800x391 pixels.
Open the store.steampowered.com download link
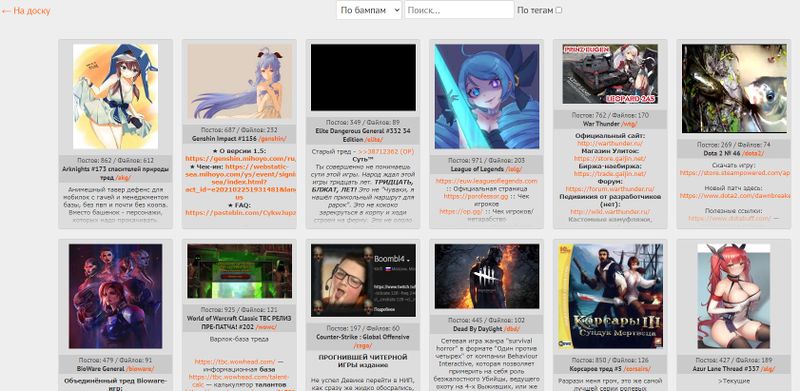pyautogui.click(x=735, y=173)
